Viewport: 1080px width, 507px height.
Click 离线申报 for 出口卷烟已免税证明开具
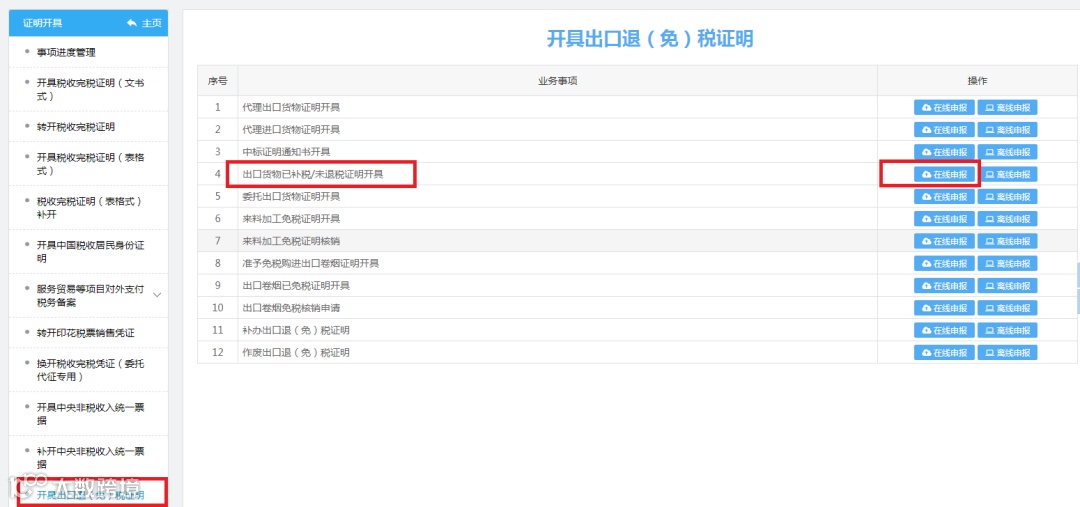click(1007, 286)
